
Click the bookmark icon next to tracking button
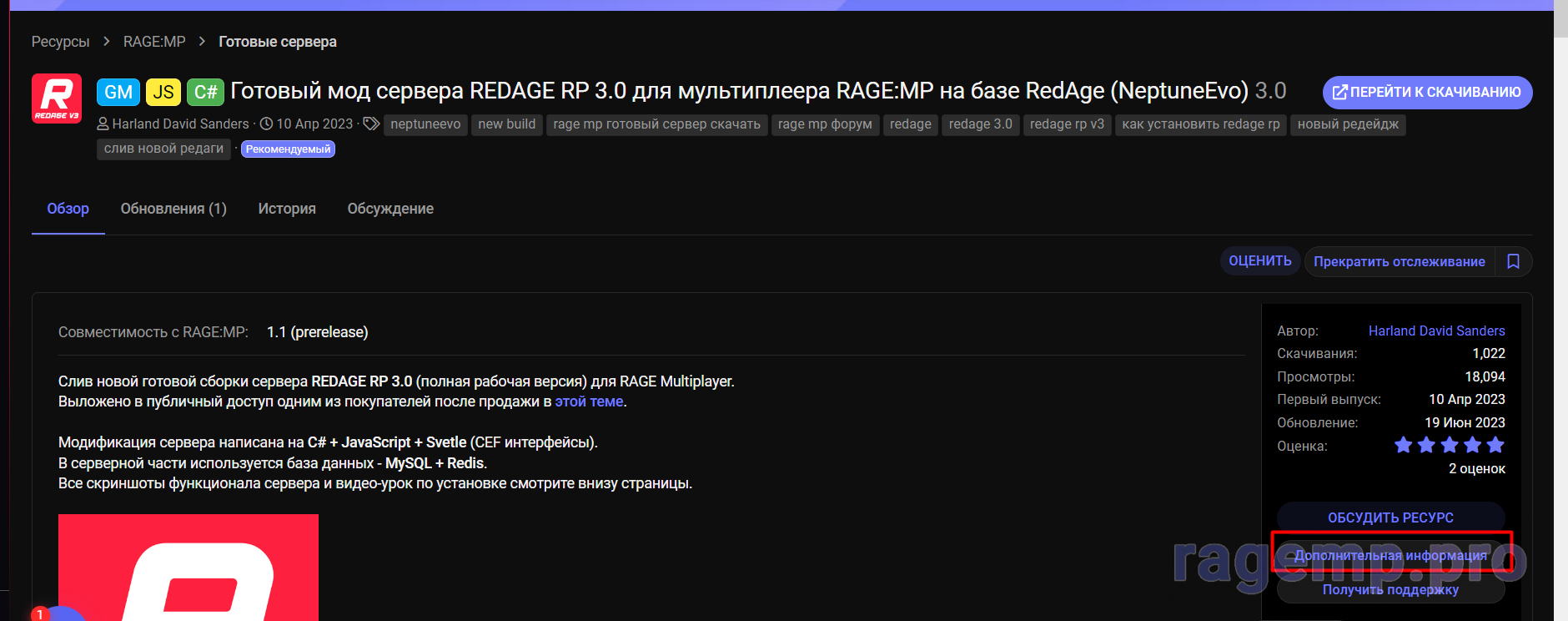pyautogui.click(x=1513, y=261)
